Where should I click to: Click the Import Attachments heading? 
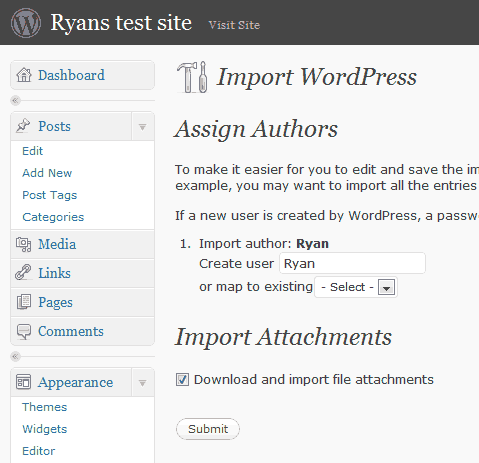pyautogui.click(x=283, y=337)
